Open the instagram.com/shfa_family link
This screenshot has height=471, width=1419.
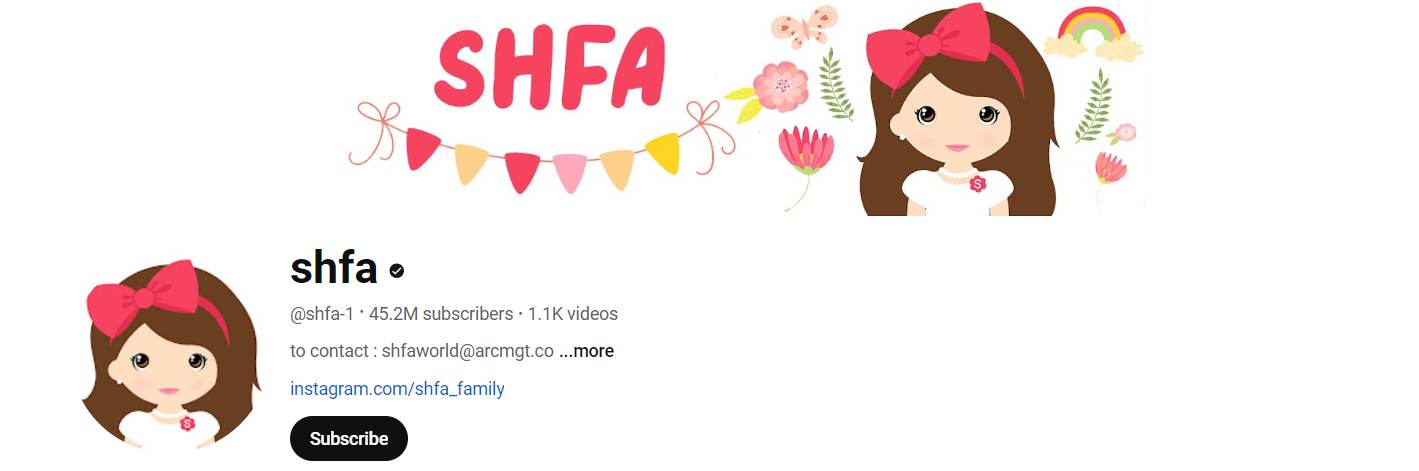click(x=397, y=389)
